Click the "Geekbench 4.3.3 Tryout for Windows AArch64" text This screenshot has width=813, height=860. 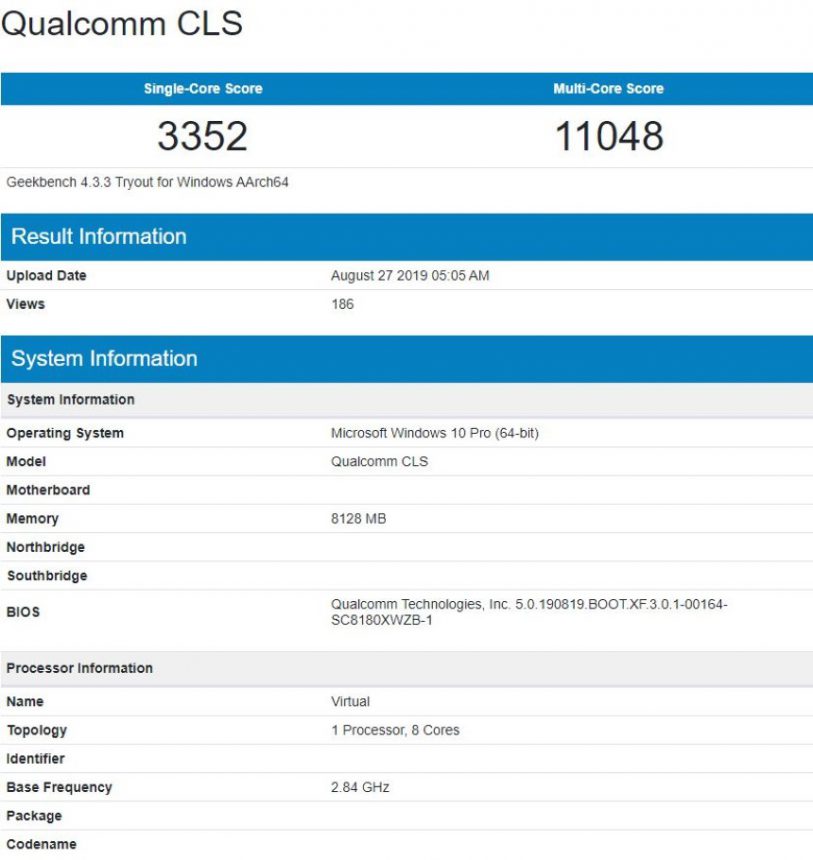pyautogui.click(x=147, y=182)
